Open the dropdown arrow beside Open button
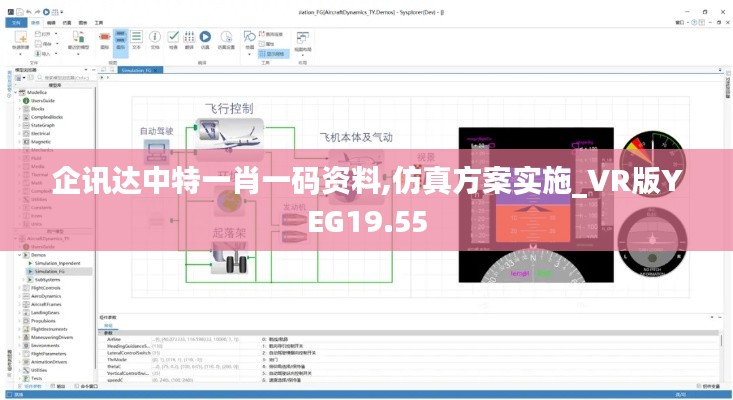This screenshot has height=400, width=733. (x=57, y=34)
